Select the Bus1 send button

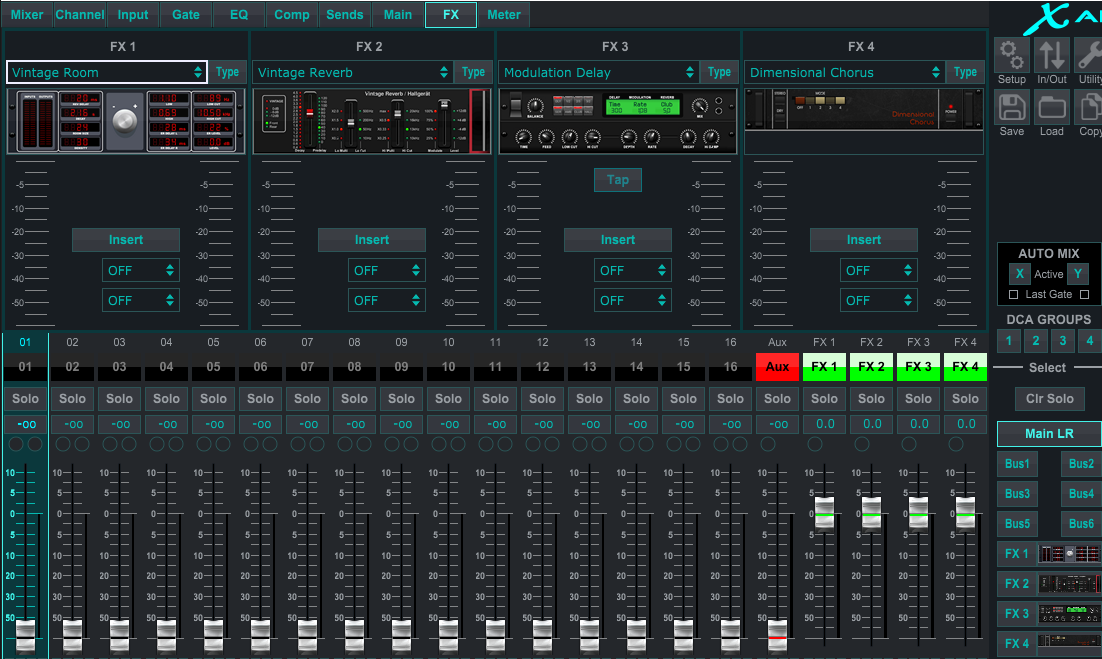click(x=1017, y=464)
